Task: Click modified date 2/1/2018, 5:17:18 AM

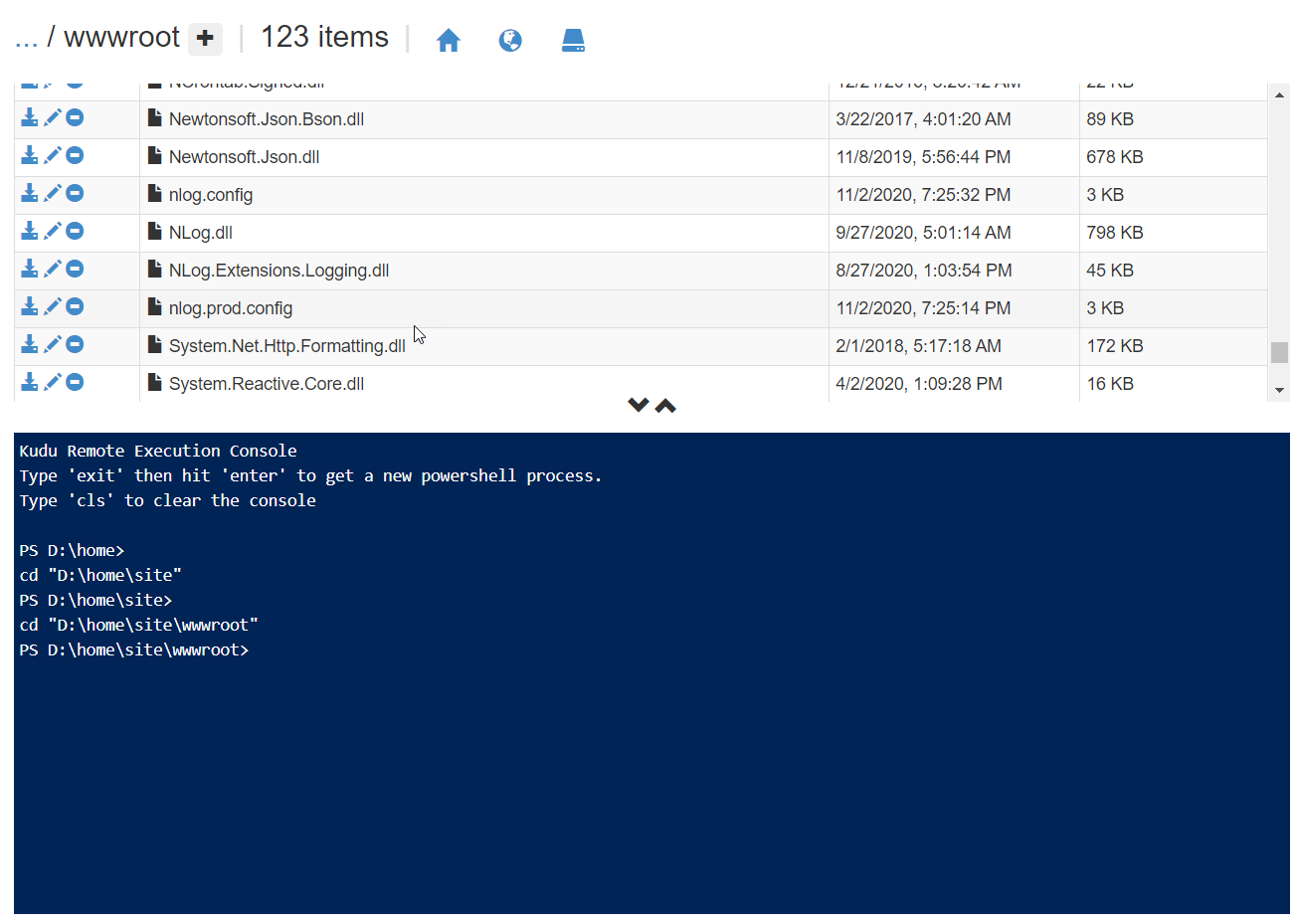Action: point(918,346)
